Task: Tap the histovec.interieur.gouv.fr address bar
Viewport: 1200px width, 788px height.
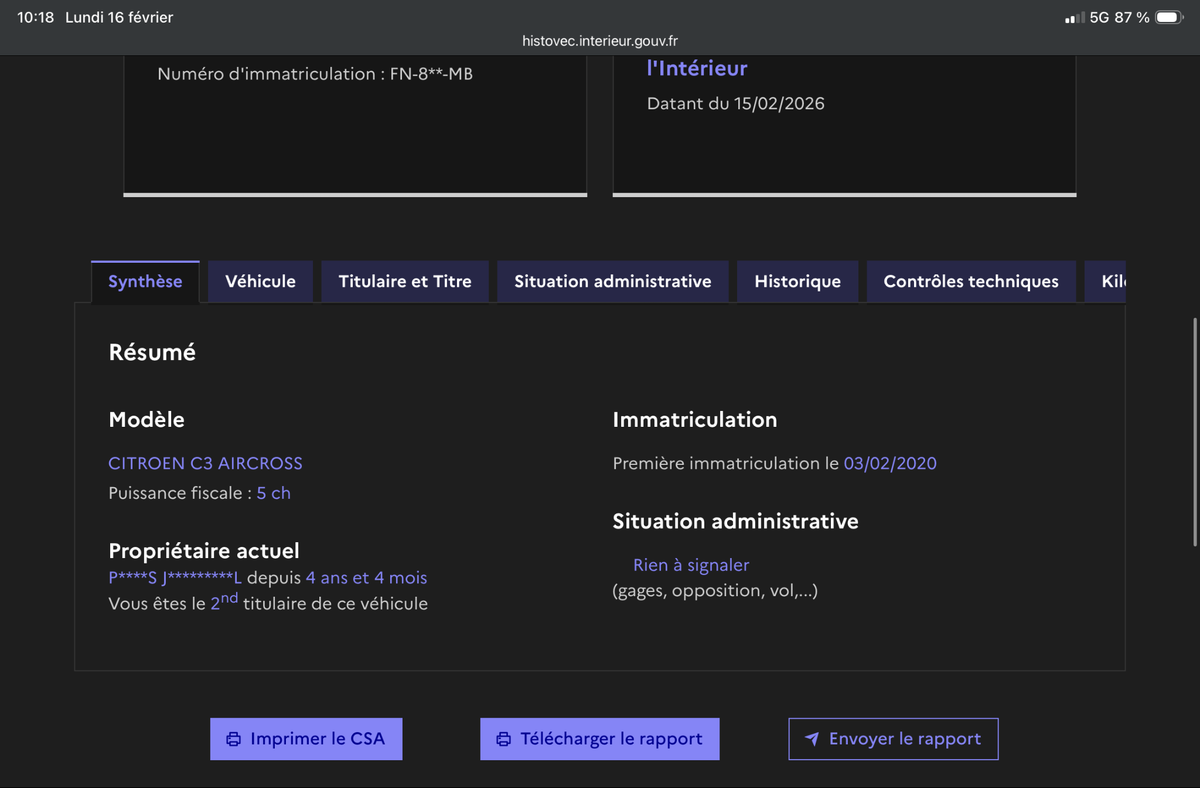Action: click(600, 41)
